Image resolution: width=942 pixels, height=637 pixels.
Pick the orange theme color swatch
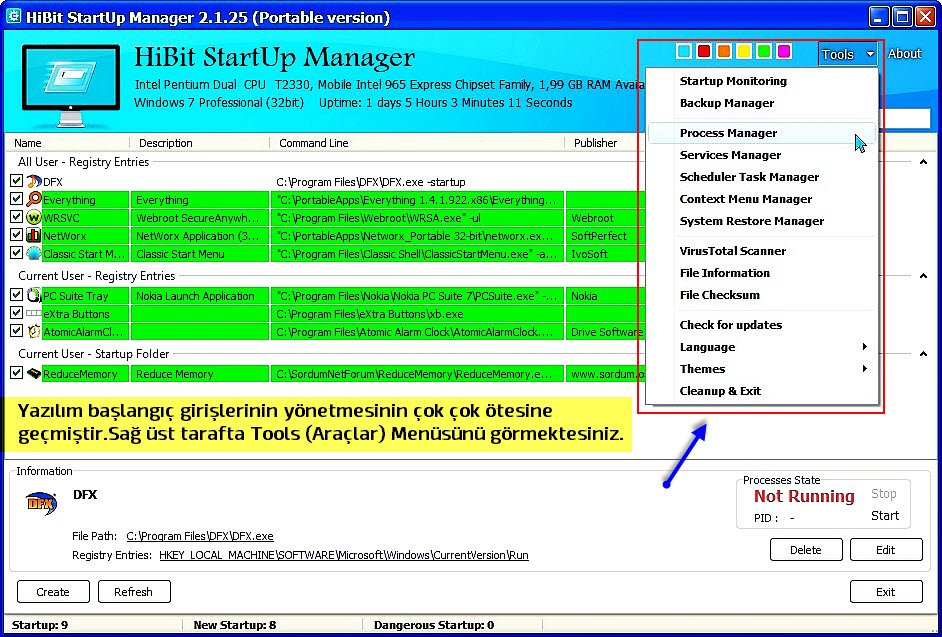(724, 51)
